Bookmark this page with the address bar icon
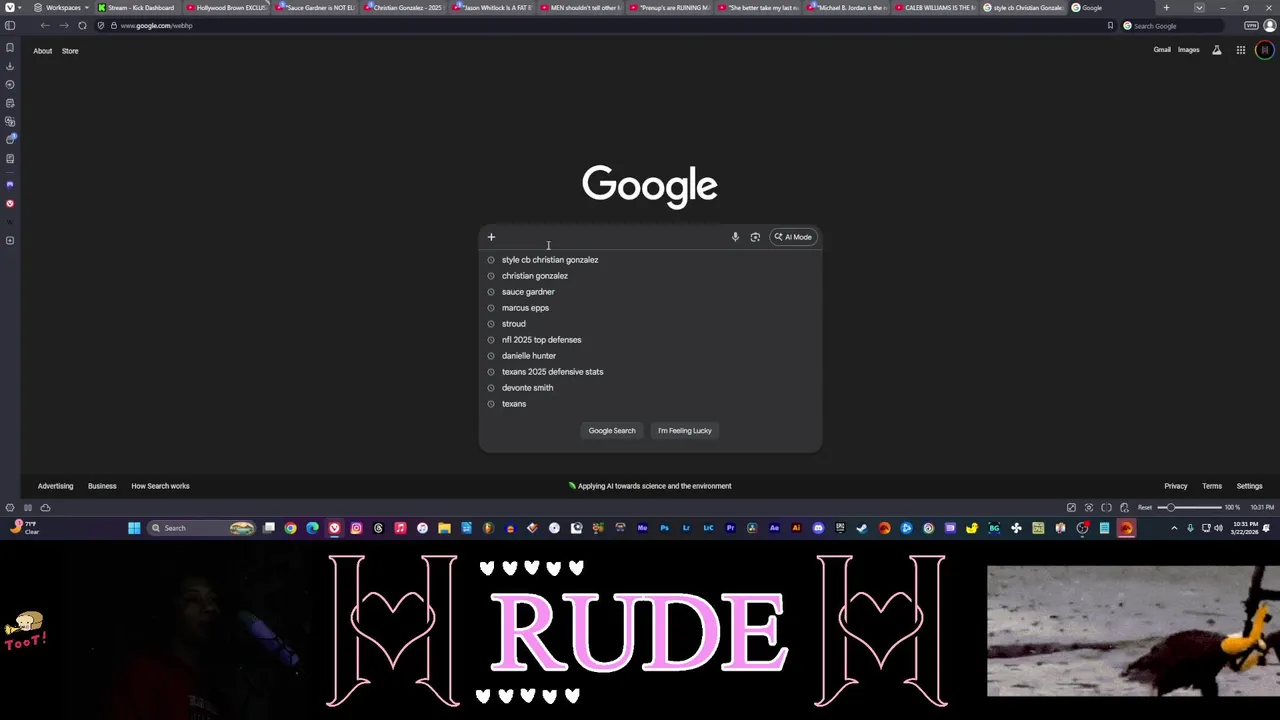Image resolution: width=1280 pixels, height=720 pixels. (x=1110, y=25)
